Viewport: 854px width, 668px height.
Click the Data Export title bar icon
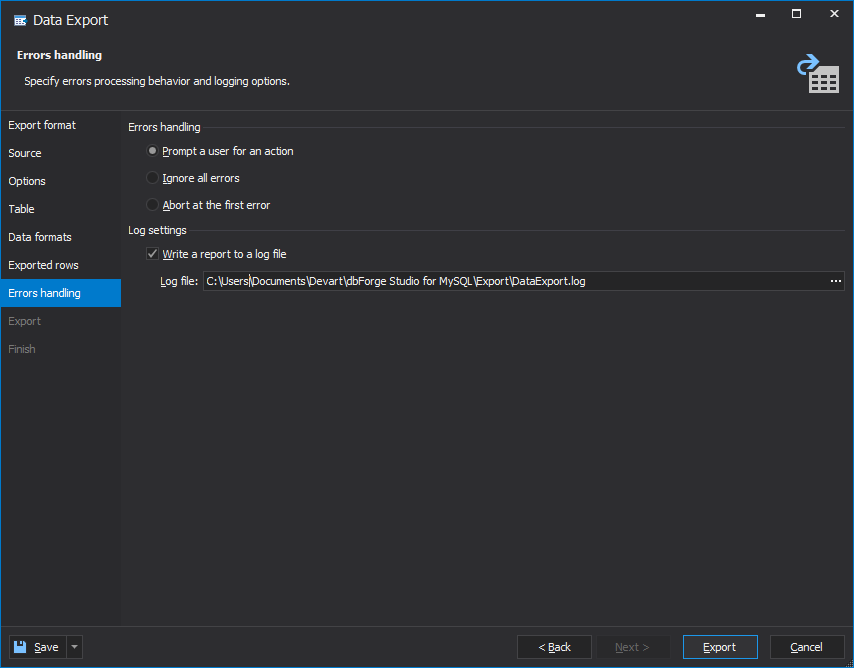pyautogui.click(x=20, y=21)
